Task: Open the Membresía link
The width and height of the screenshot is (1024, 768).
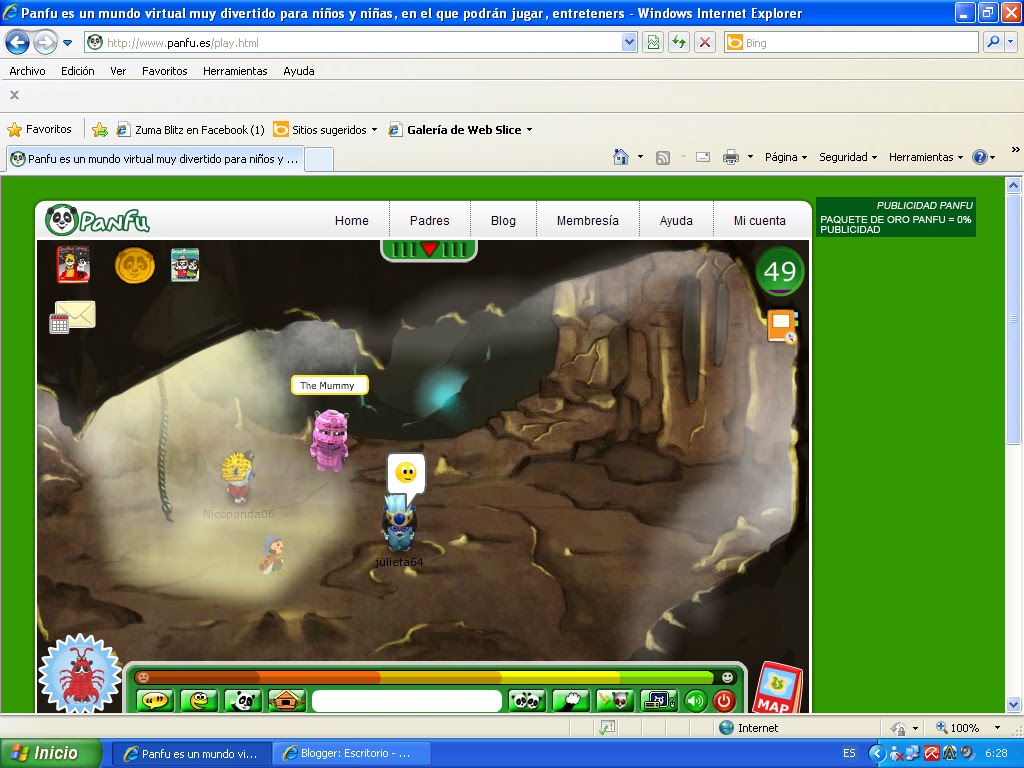Action: click(588, 221)
